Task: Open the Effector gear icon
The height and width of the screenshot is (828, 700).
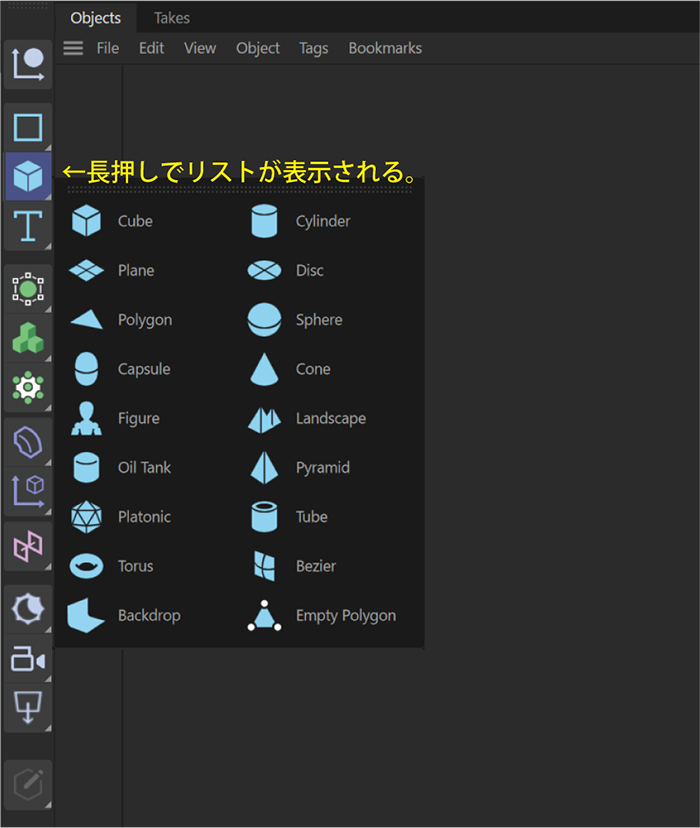Action: click(28, 388)
